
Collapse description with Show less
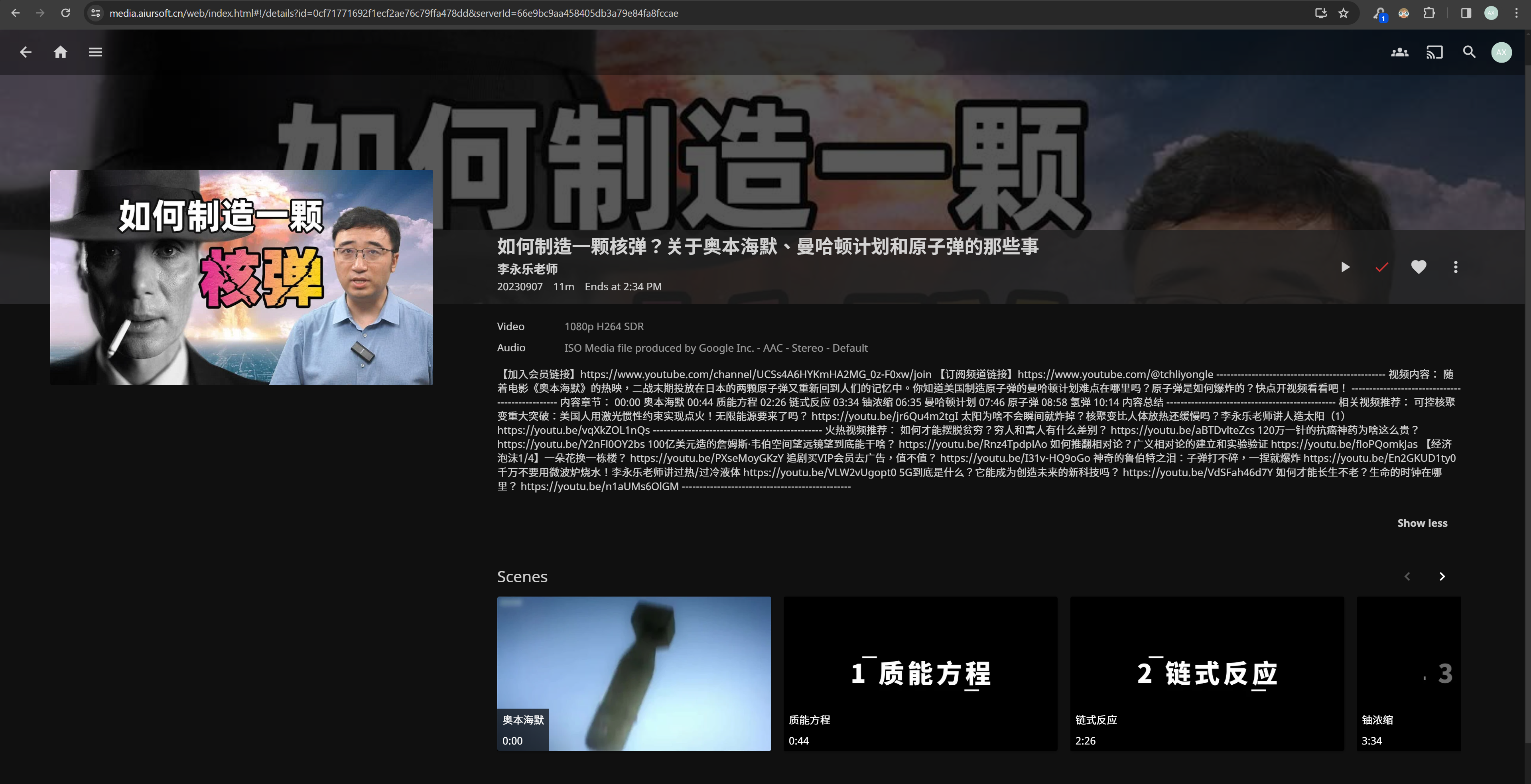click(x=1422, y=523)
